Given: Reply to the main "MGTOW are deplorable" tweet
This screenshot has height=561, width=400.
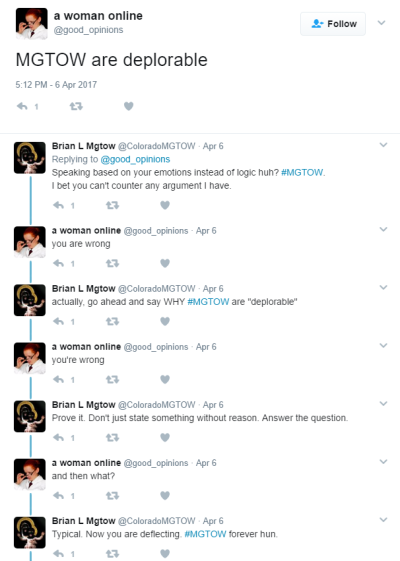Looking at the screenshot, I should click(23, 106).
